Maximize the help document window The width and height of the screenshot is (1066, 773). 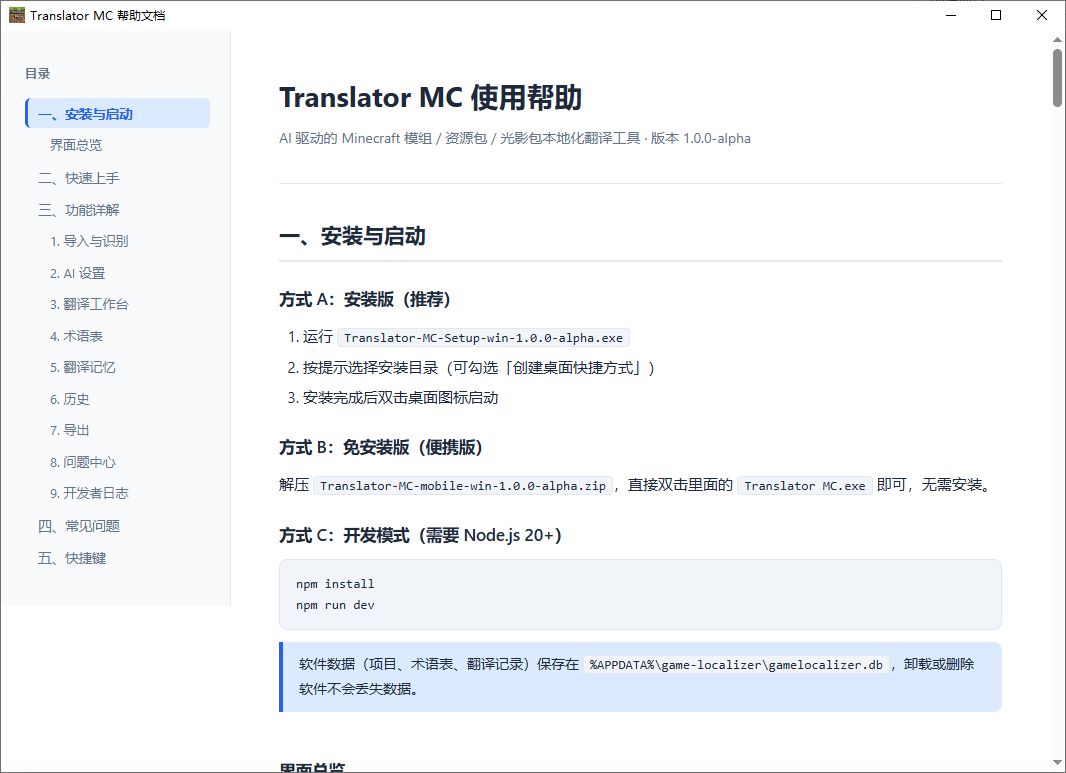[996, 15]
